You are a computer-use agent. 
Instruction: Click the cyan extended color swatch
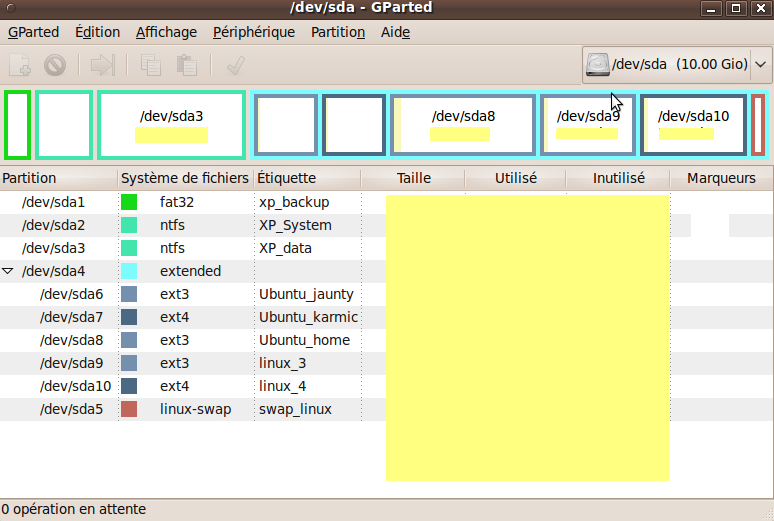[x=129, y=271]
